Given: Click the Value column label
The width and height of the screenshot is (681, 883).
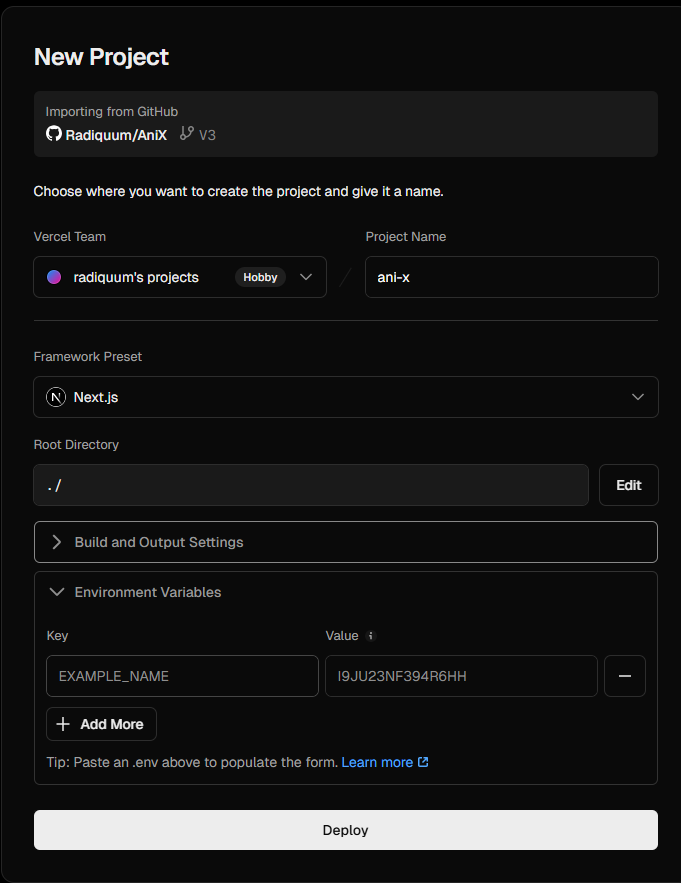Looking at the screenshot, I should click(x=342, y=635).
